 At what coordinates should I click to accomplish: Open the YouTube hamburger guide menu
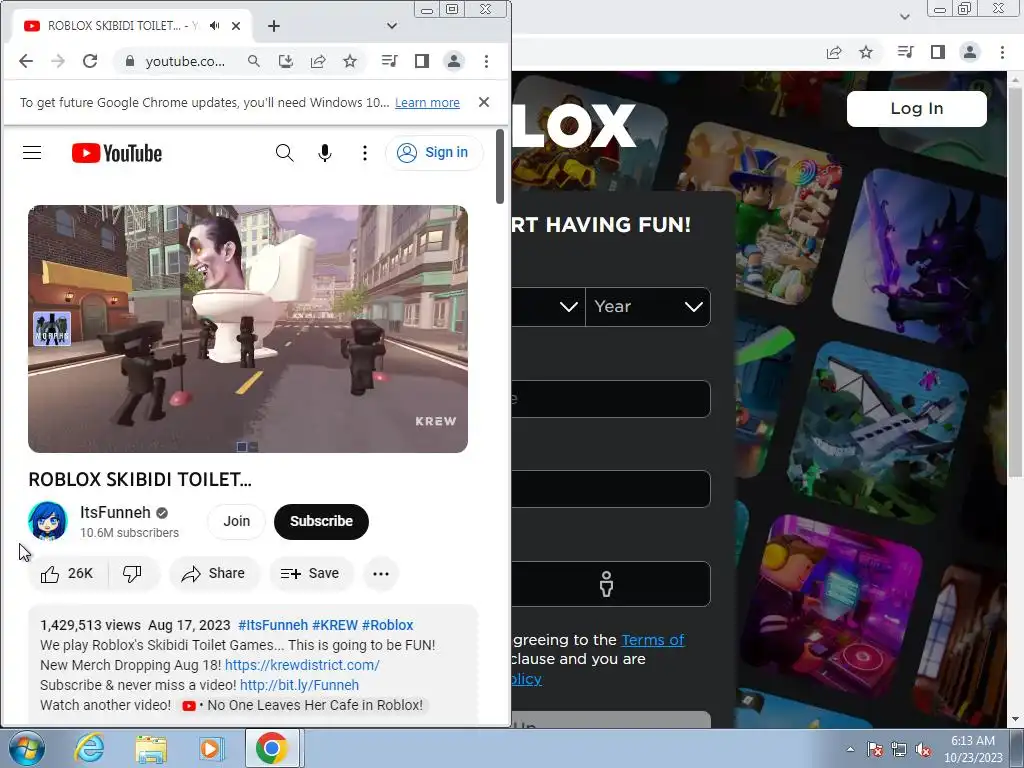point(32,153)
